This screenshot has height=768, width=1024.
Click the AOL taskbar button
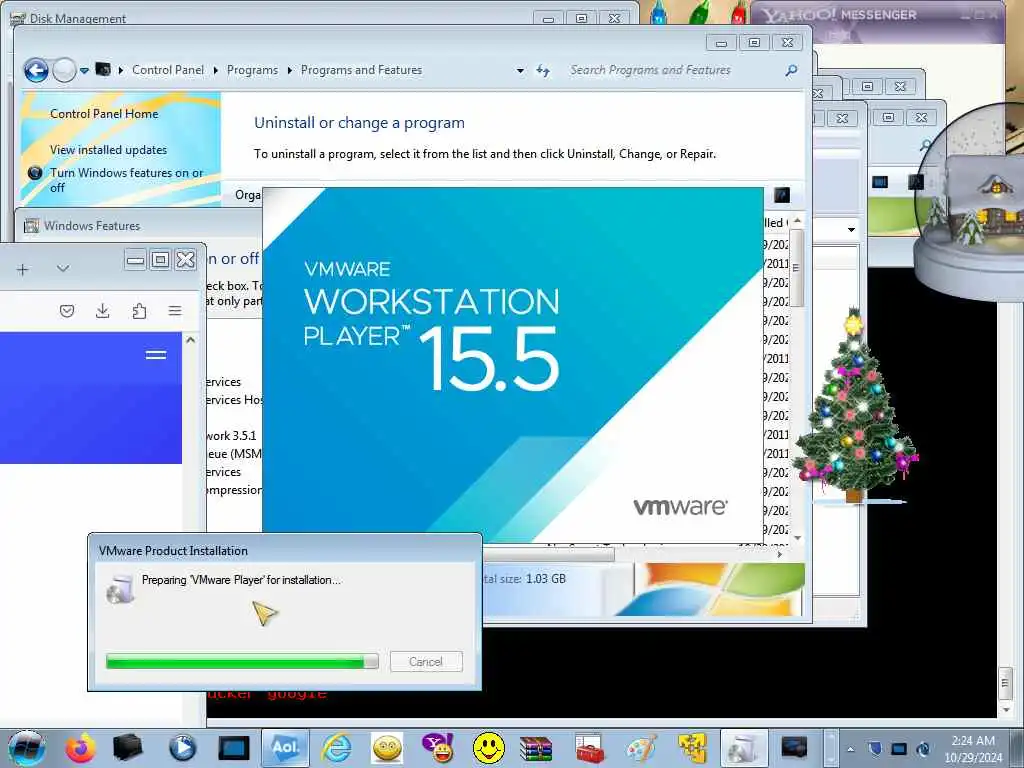[x=285, y=748]
